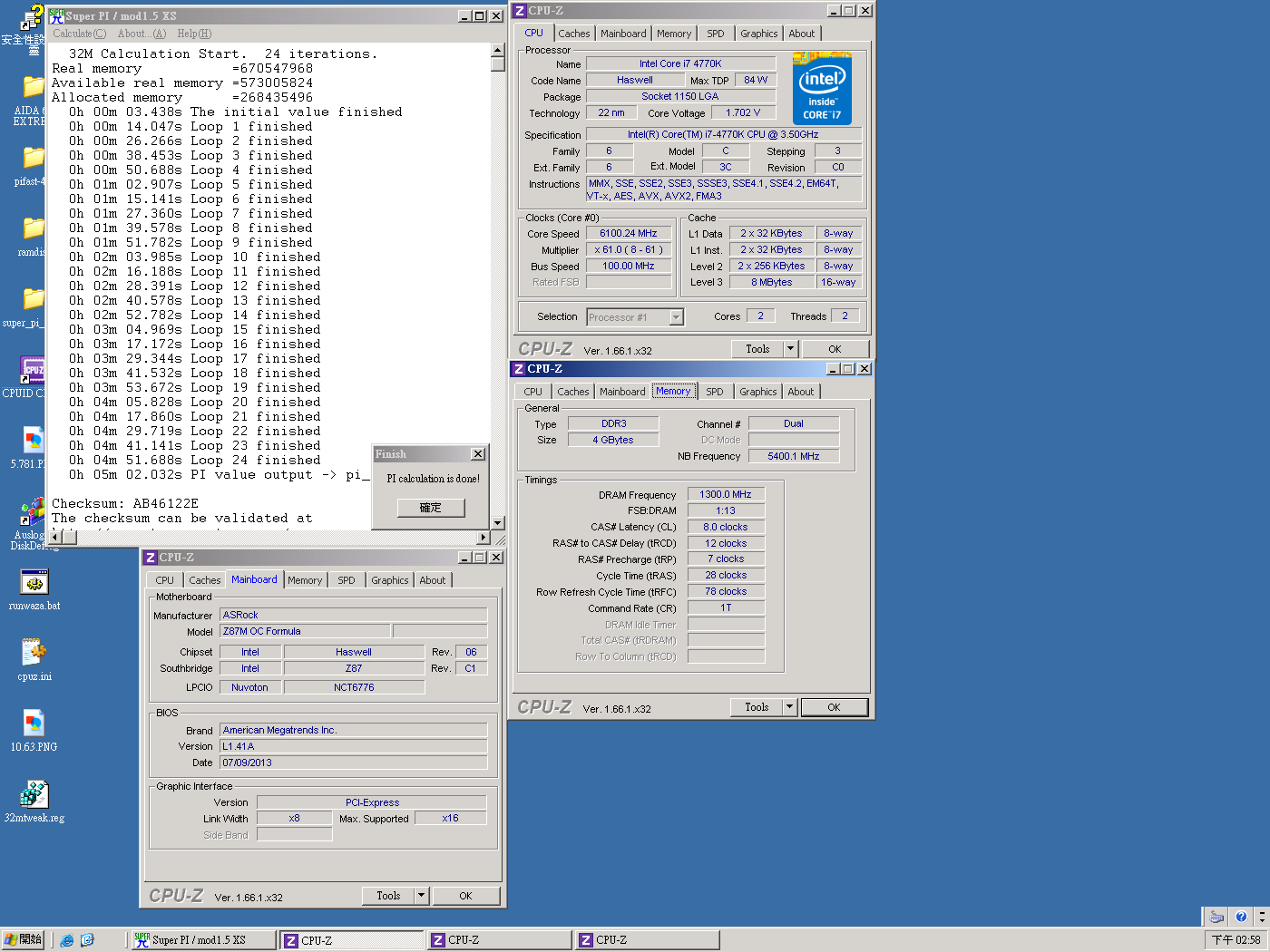Image resolution: width=1270 pixels, height=952 pixels.
Task: Open the pifast folder on desktop
Action: pyautogui.click(x=34, y=158)
